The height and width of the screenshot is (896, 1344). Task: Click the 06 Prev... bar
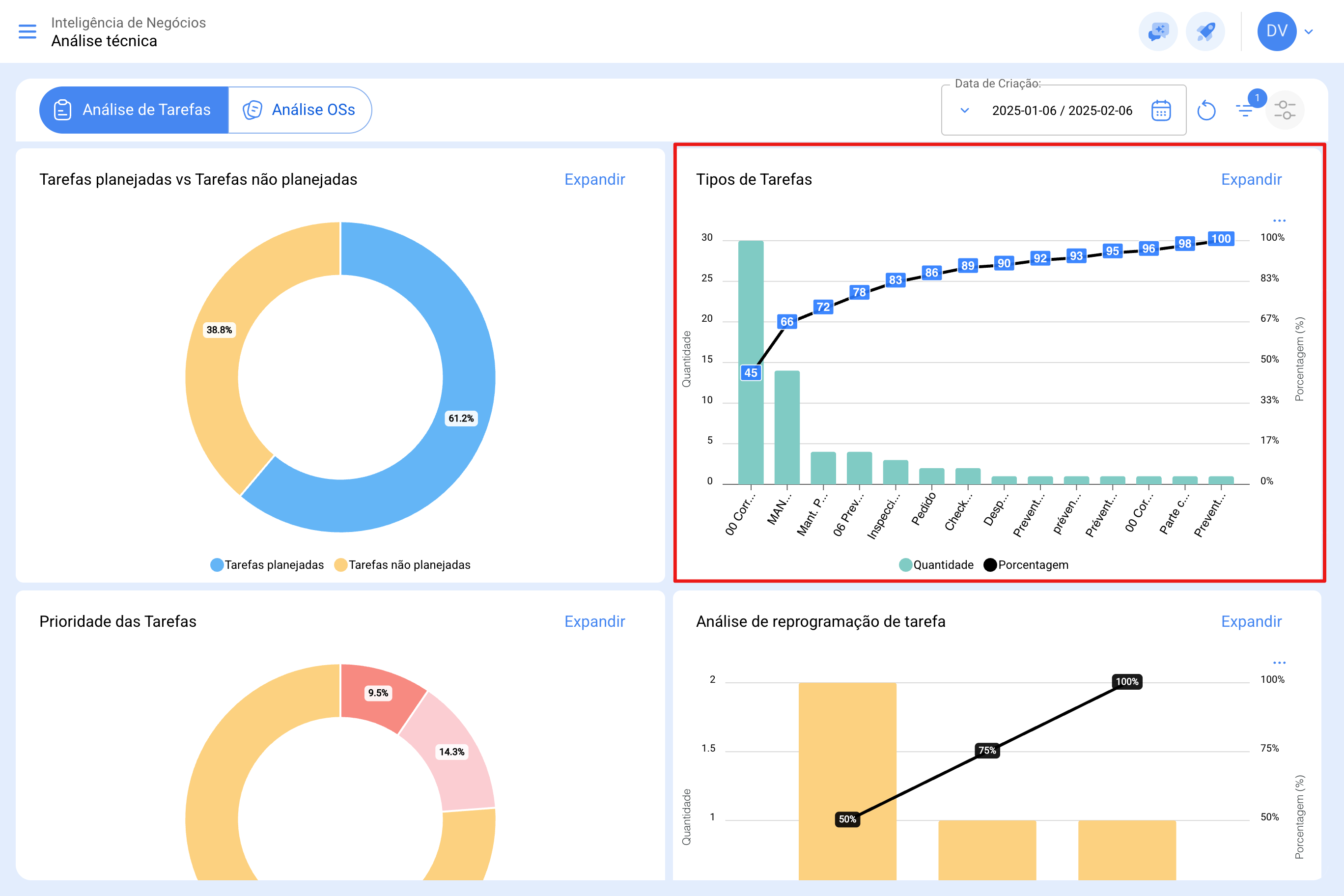(x=859, y=468)
